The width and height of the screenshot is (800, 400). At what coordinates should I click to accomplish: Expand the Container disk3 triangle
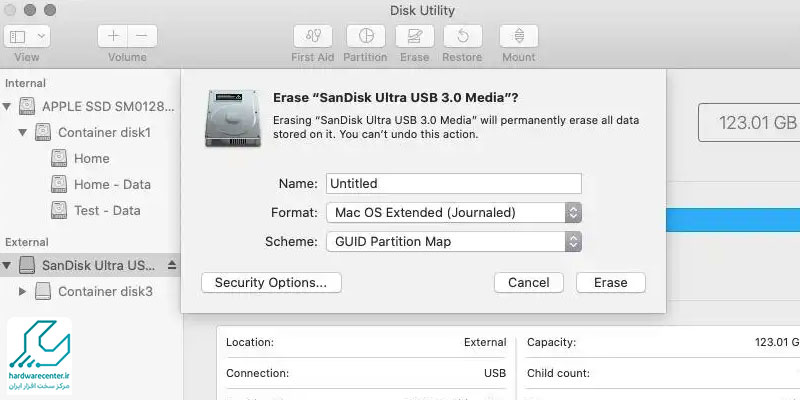[x=22, y=291]
